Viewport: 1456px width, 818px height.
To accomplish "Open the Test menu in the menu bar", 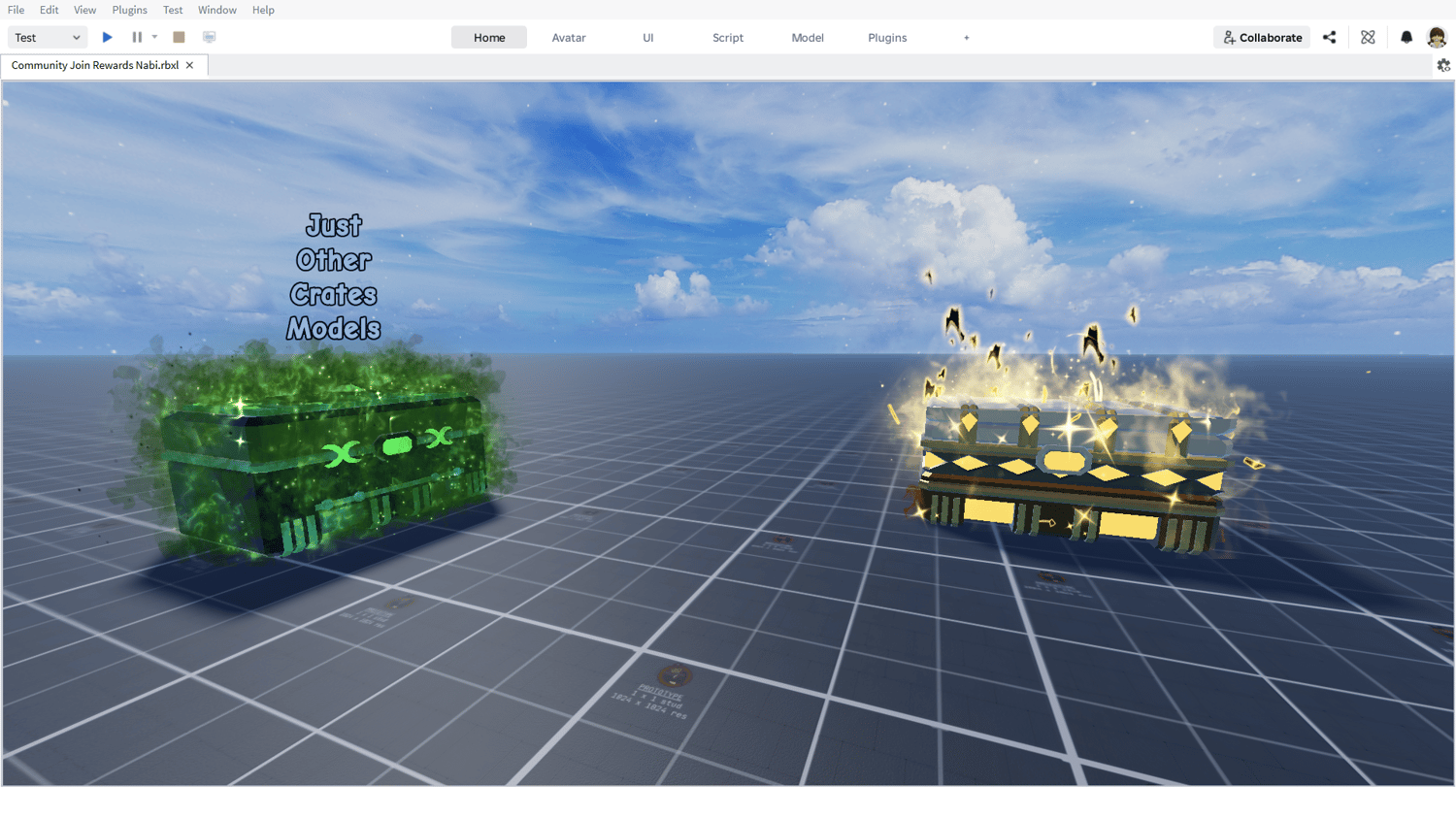I will tap(173, 10).
